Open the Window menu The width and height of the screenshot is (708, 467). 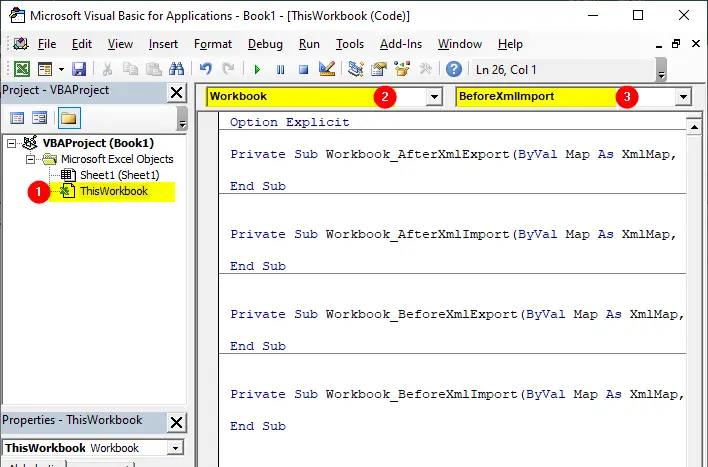click(460, 44)
